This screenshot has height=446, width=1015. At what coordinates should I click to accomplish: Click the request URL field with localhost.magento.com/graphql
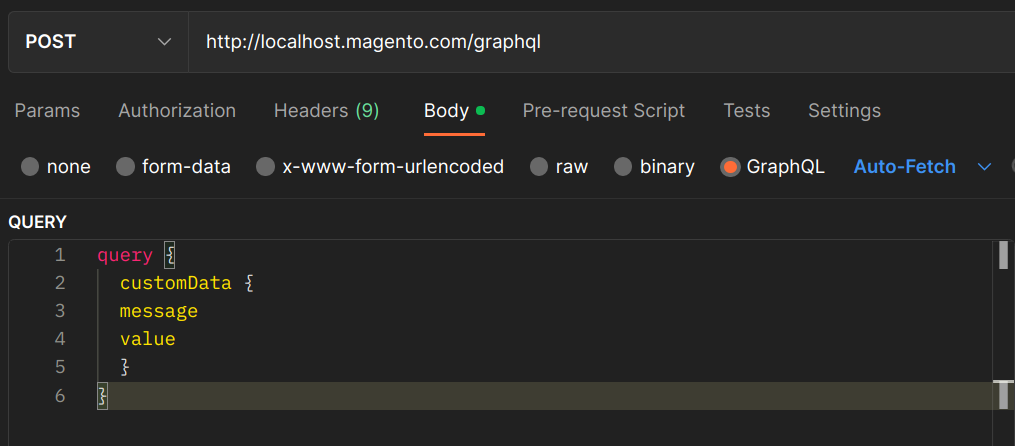coord(602,42)
